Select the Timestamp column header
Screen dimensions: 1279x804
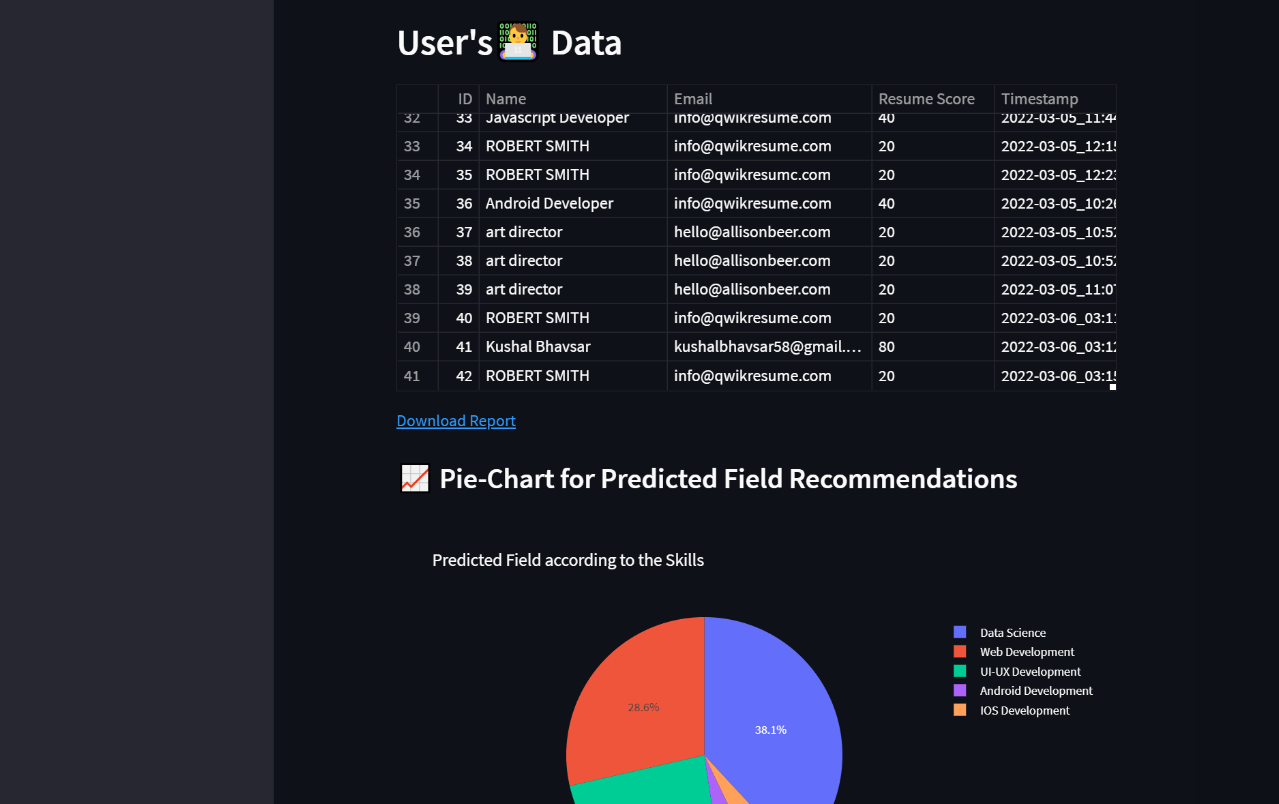coord(1040,98)
